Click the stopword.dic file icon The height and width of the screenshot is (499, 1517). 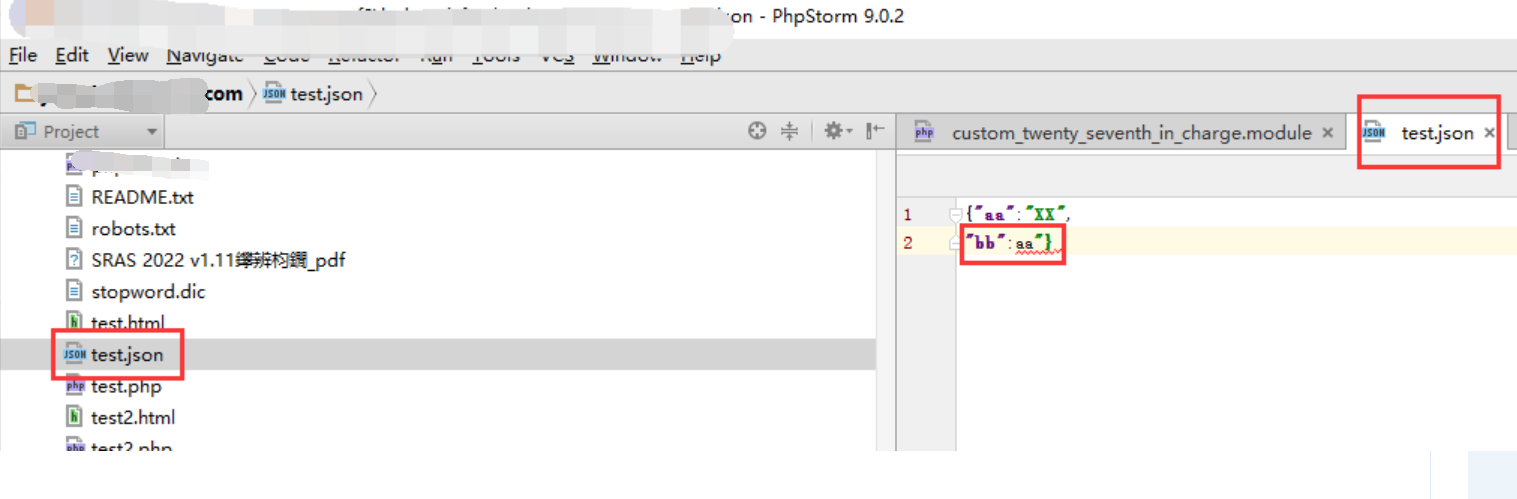pos(74,291)
